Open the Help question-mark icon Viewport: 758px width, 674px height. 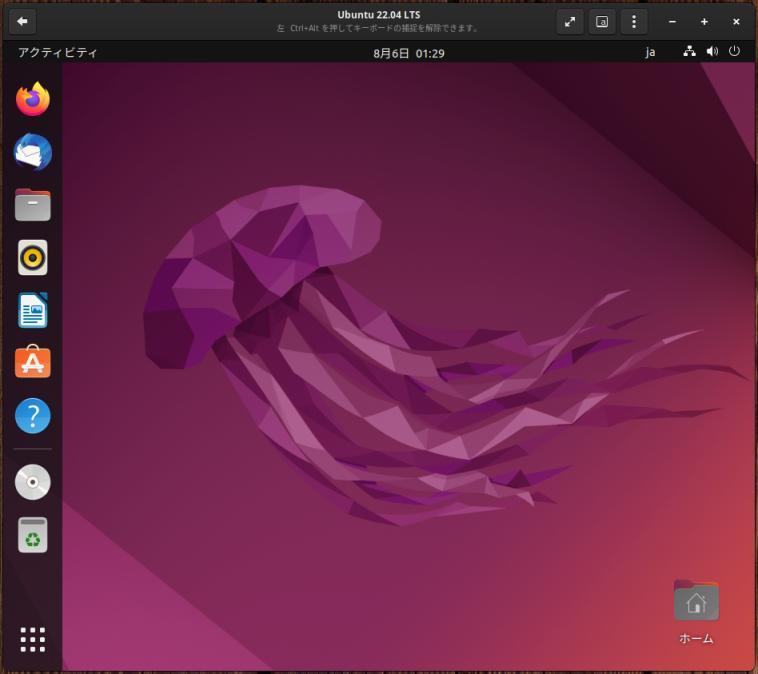(32, 415)
